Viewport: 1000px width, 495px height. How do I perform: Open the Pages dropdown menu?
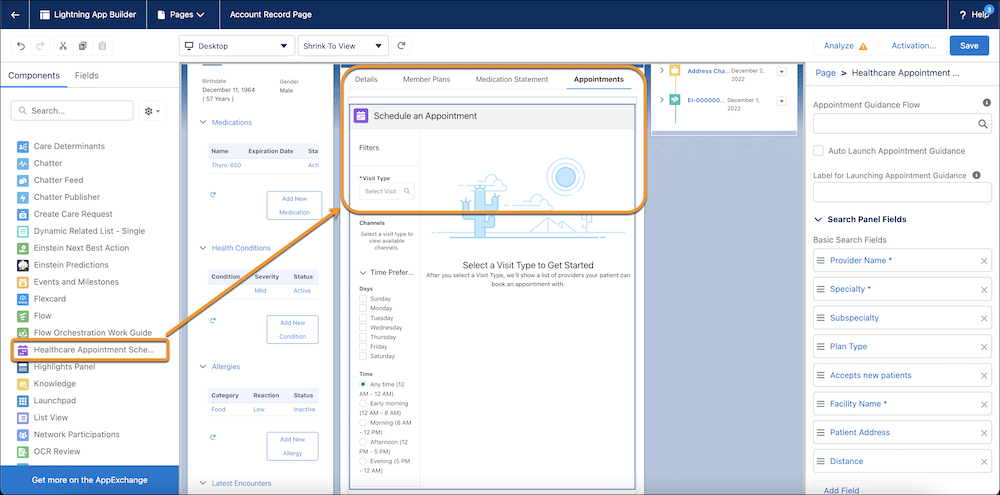(183, 15)
